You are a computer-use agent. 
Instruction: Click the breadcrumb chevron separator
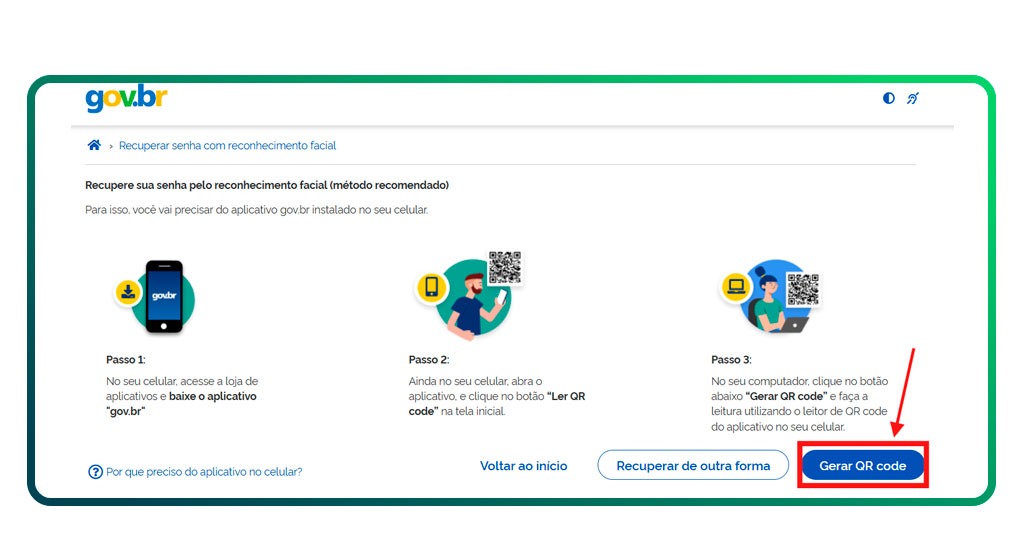110,146
